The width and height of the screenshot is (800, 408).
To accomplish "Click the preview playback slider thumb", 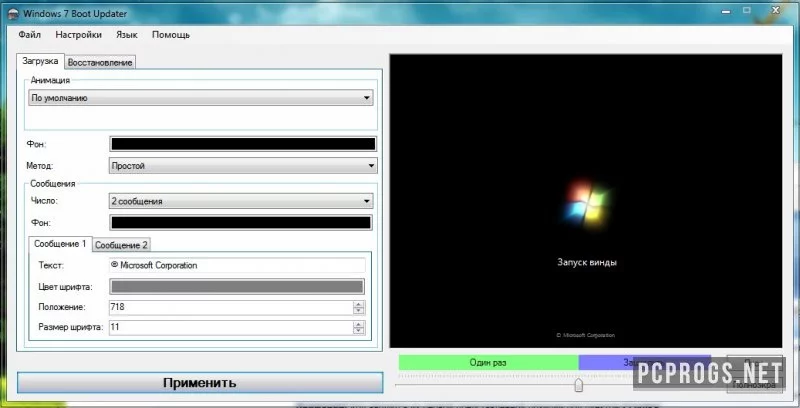I will tap(579, 385).
